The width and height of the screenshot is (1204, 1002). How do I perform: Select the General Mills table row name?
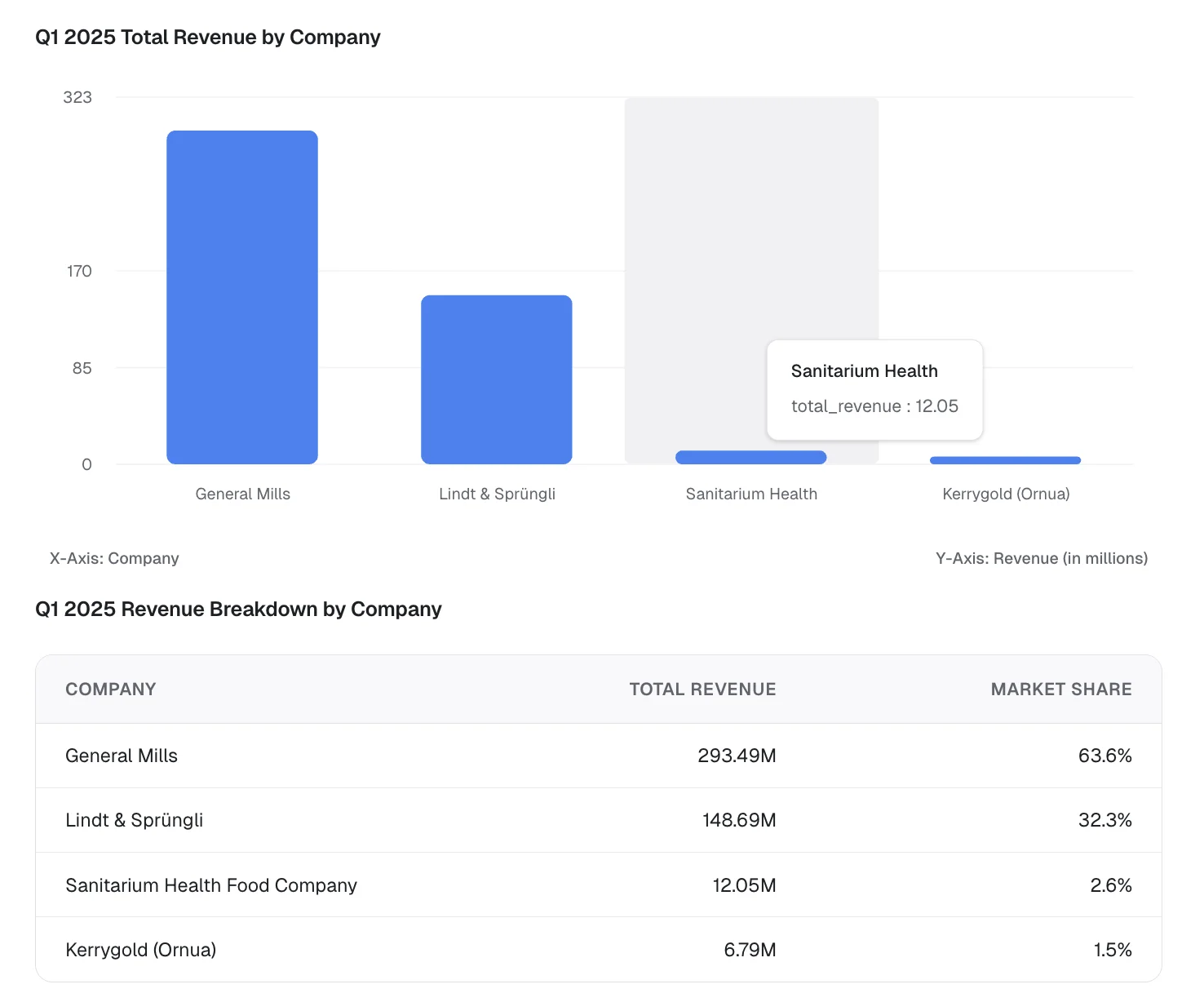pos(122,756)
